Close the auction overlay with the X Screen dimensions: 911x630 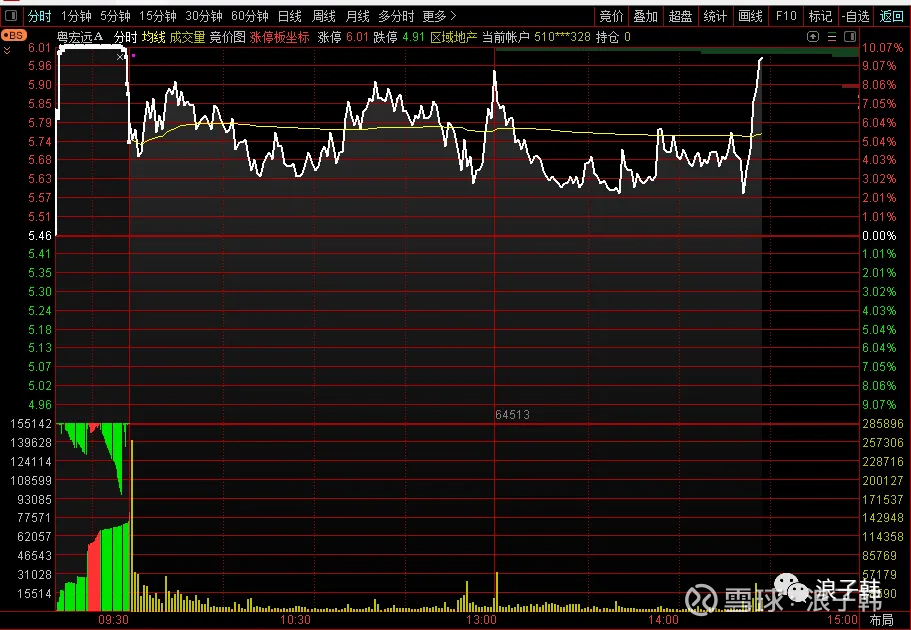click(x=120, y=57)
